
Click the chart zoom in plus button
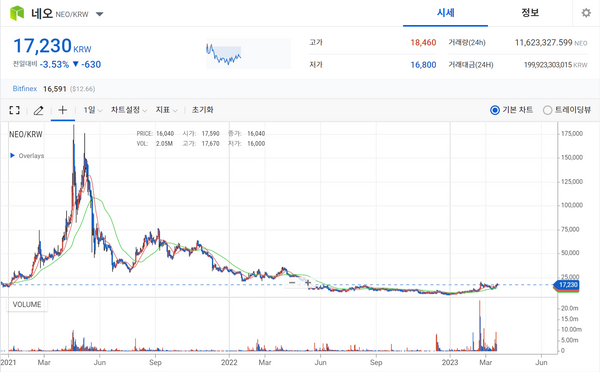308,283
